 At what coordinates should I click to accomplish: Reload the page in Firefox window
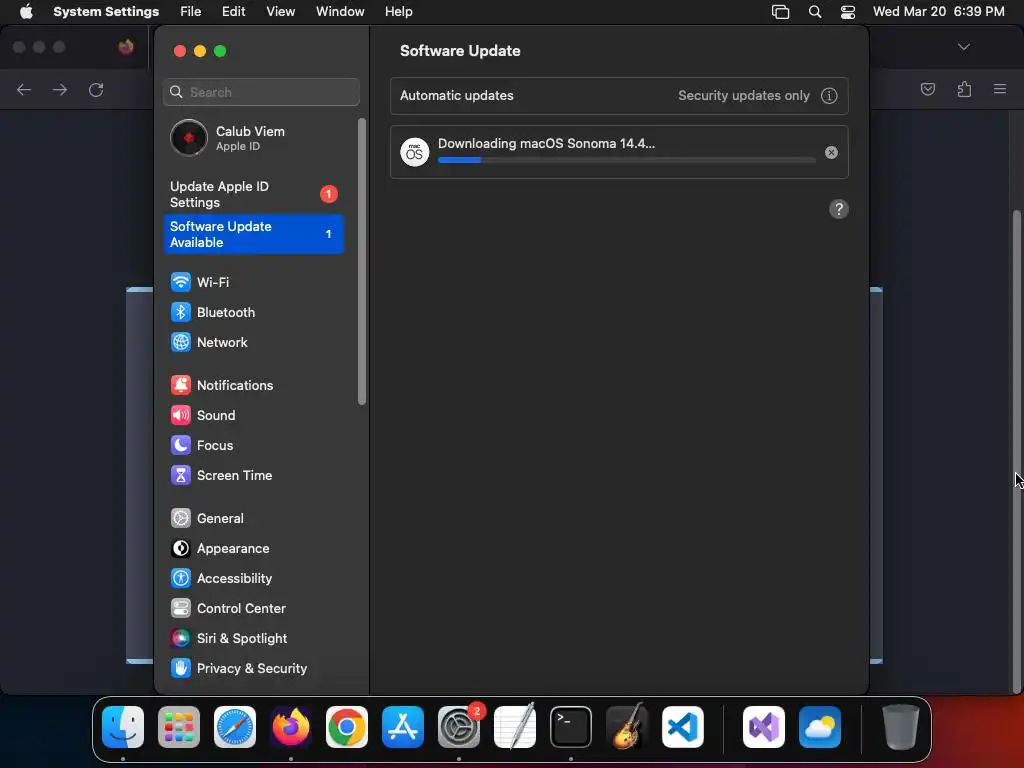[96, 89]
